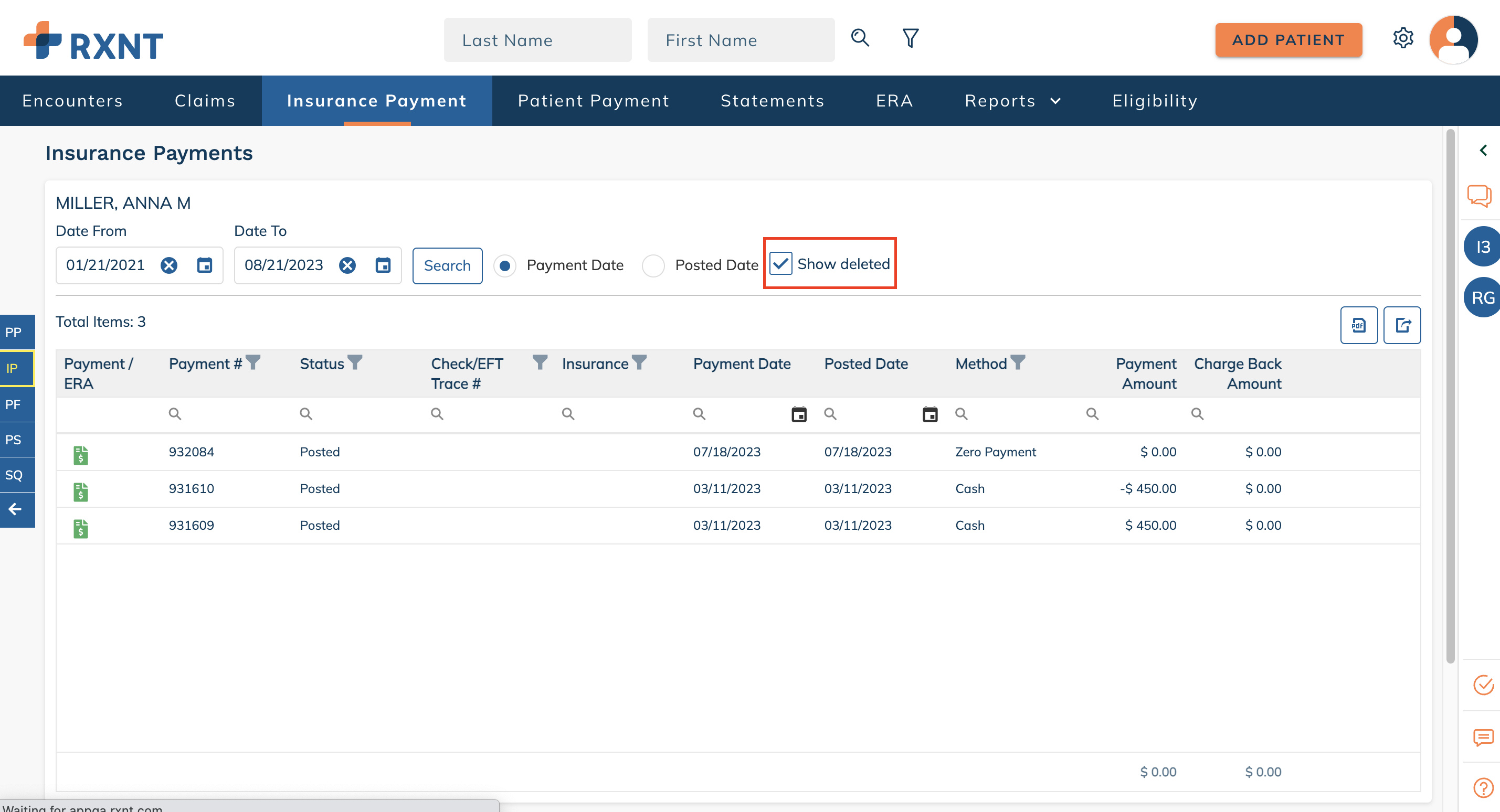
Task: Clear the Date To value
Action: click(347, 265)
